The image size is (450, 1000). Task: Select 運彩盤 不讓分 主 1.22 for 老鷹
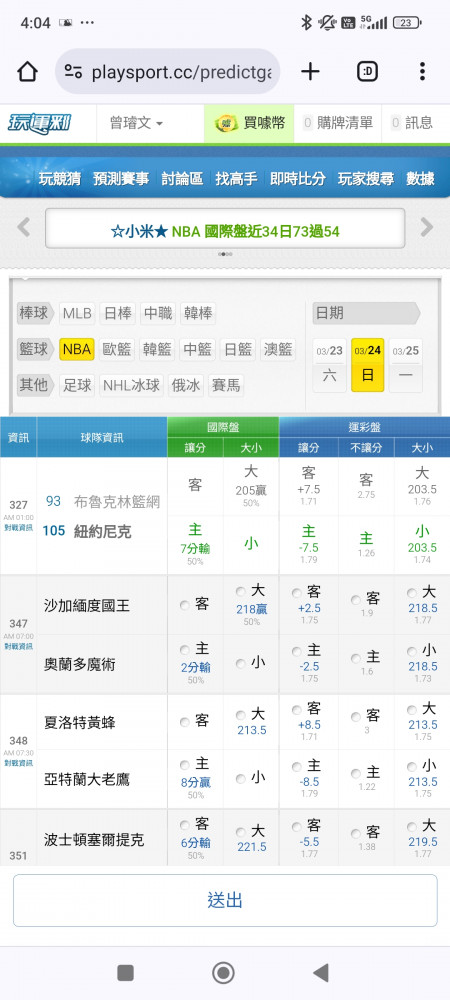pyautogui.click(x=356, y=774)
